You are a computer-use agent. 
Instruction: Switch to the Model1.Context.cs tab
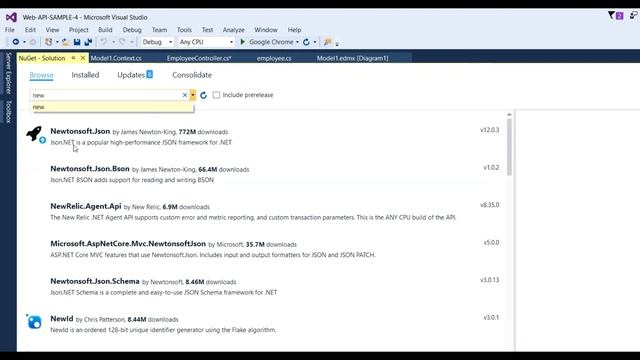click(116, 58)
